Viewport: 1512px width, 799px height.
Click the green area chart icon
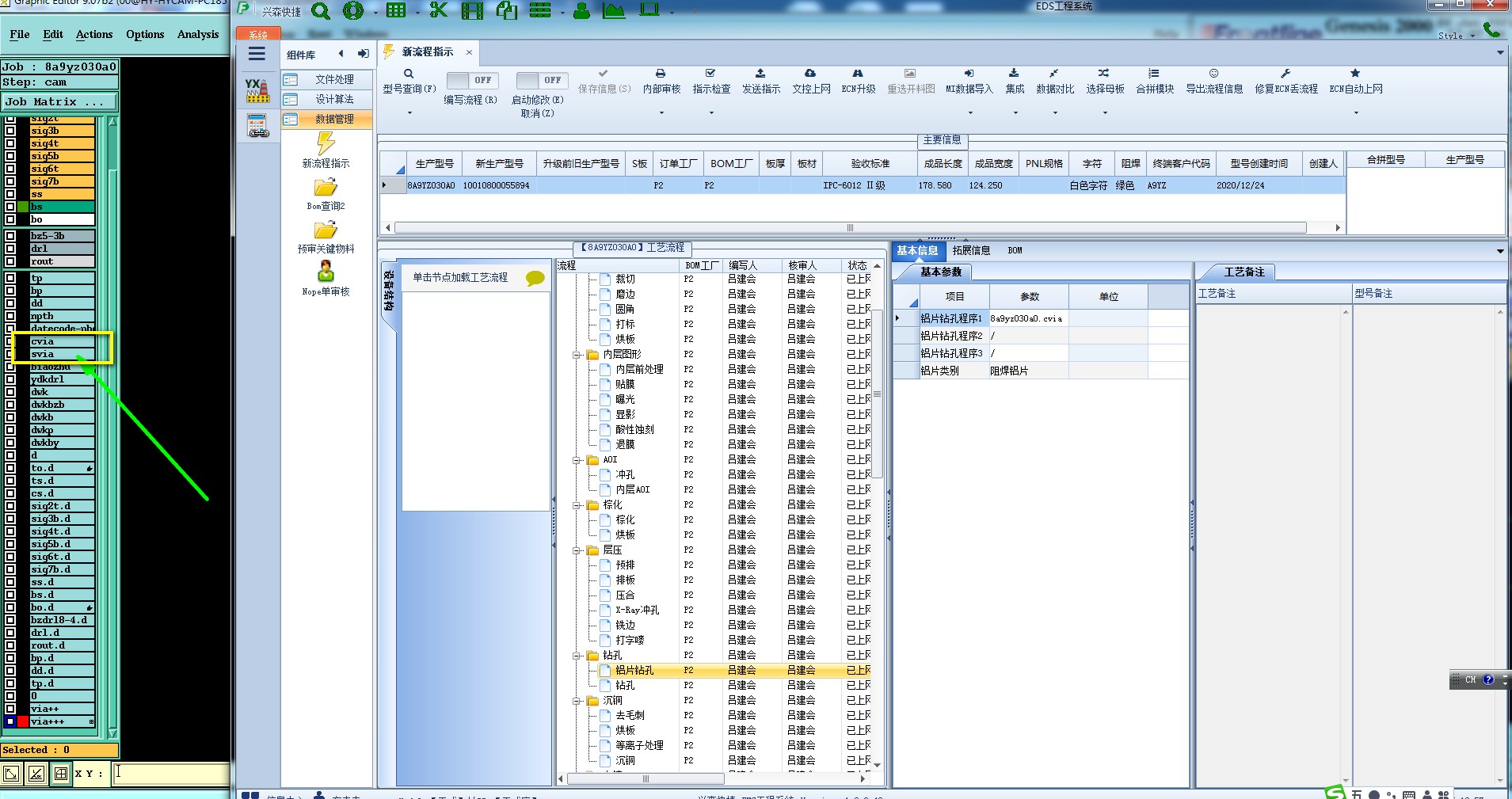click(614, 11)
